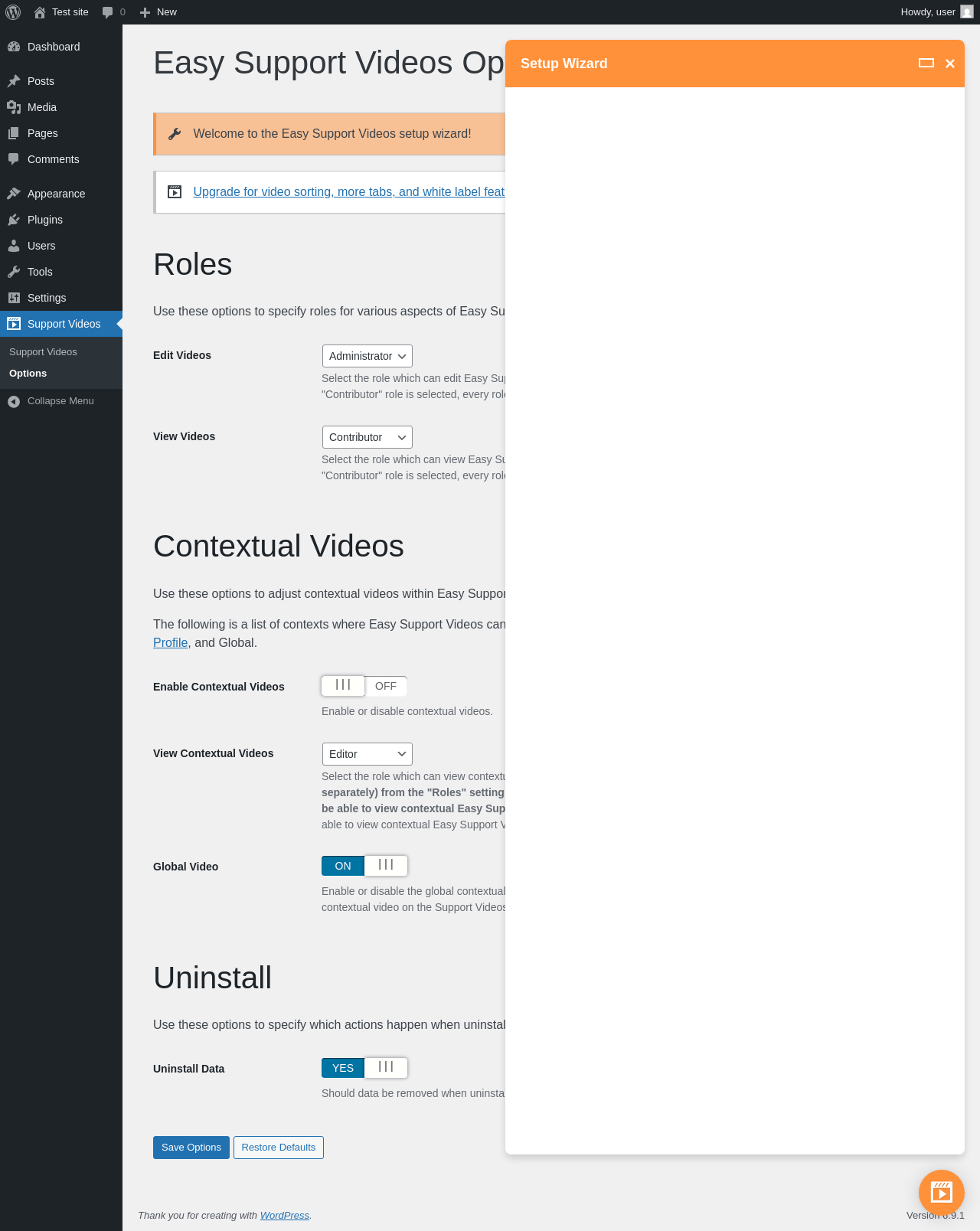980x1231 pixels.
Task: Click the Plugins plug icon
Action: coord(14,220)
